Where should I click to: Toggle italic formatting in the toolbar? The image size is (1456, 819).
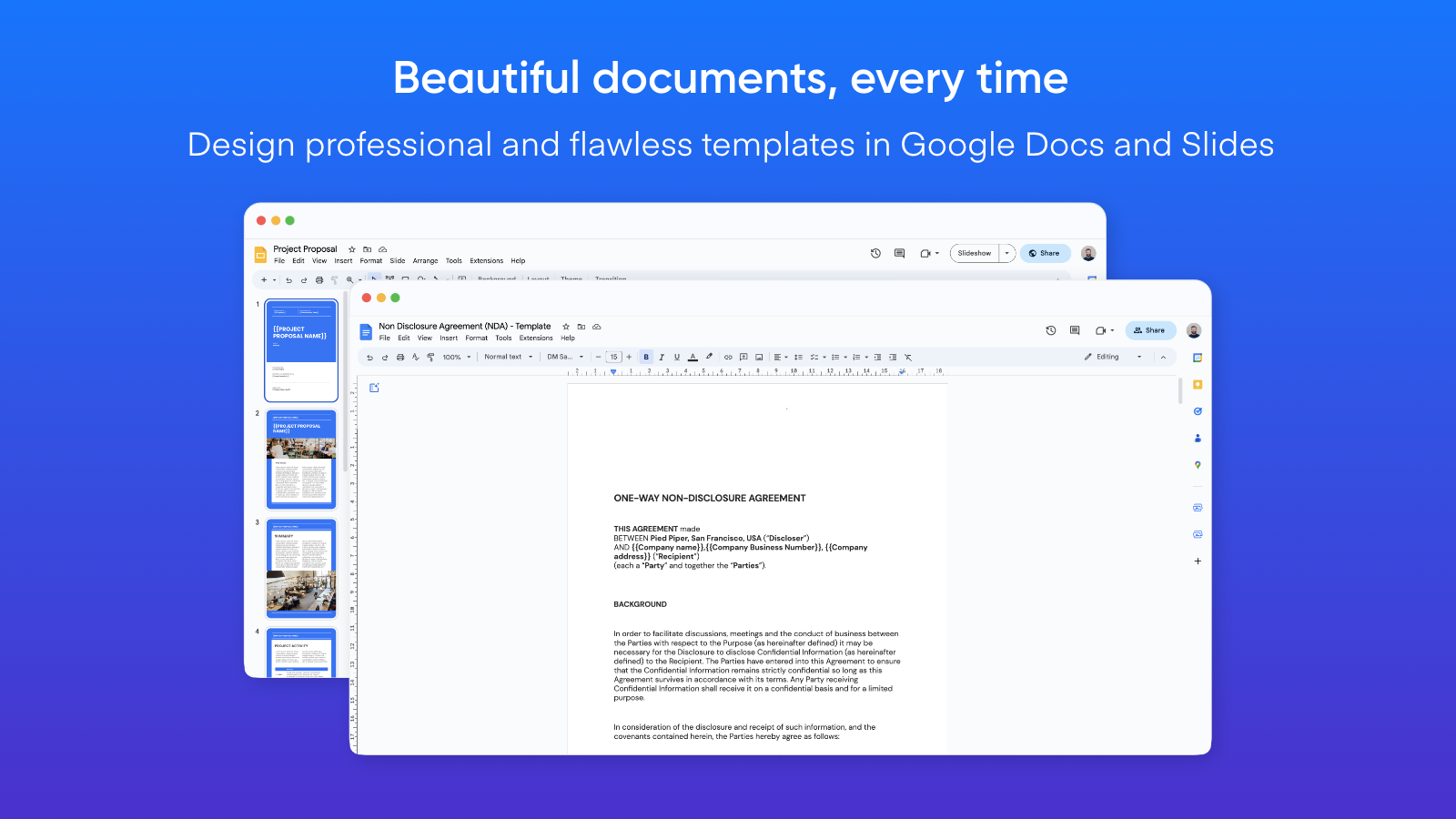click(x=662, y=357)
